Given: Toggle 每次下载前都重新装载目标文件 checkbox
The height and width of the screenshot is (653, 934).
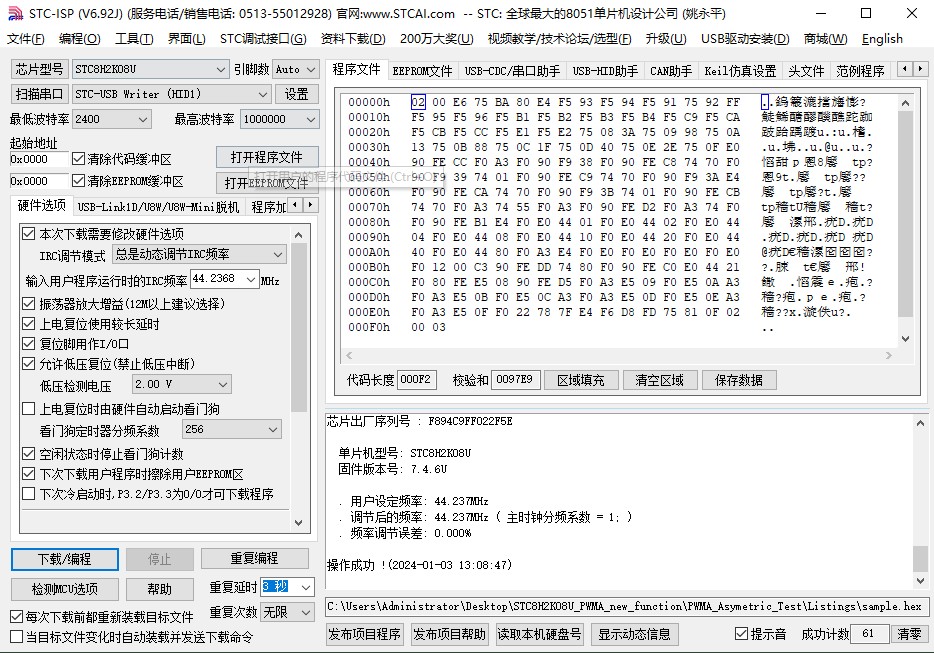Looking at the screenshot, I should [17, 617].
